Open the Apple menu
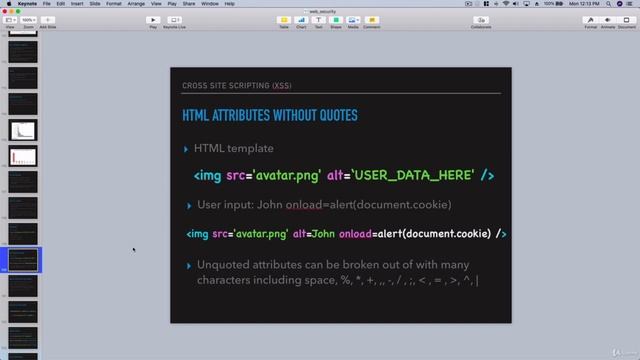Screen dimensions: 640x360 (x=9, y=4)
